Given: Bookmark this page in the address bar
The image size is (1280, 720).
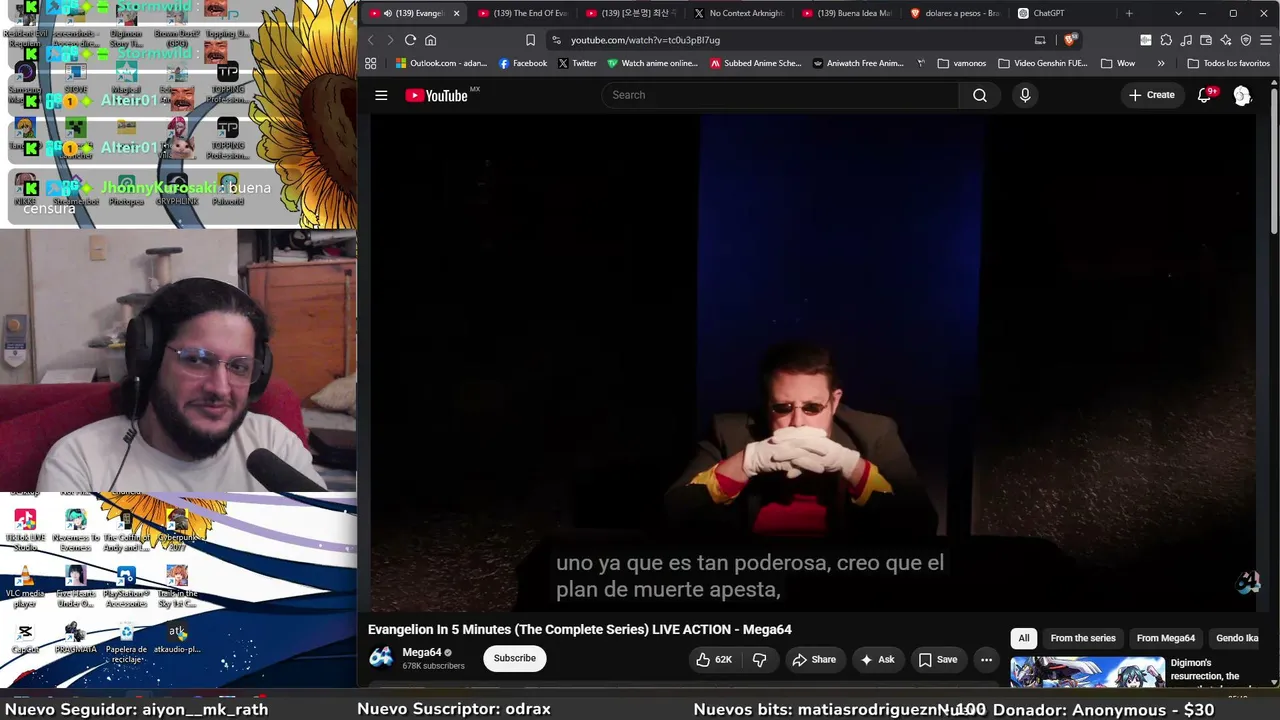Looking at the screenshot, I should coord(530,40).
